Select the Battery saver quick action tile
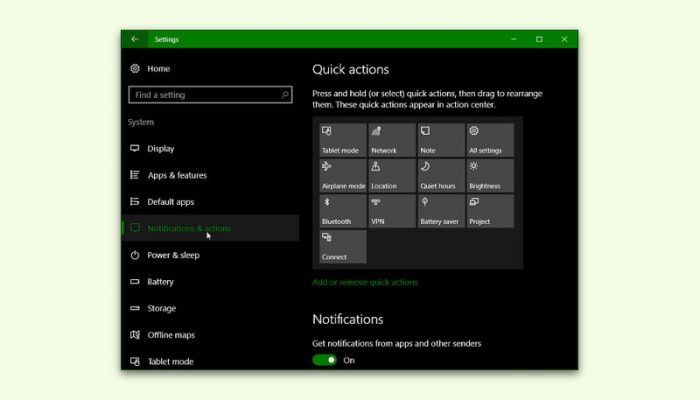This screenshot has height=400, width=700. 441,211
